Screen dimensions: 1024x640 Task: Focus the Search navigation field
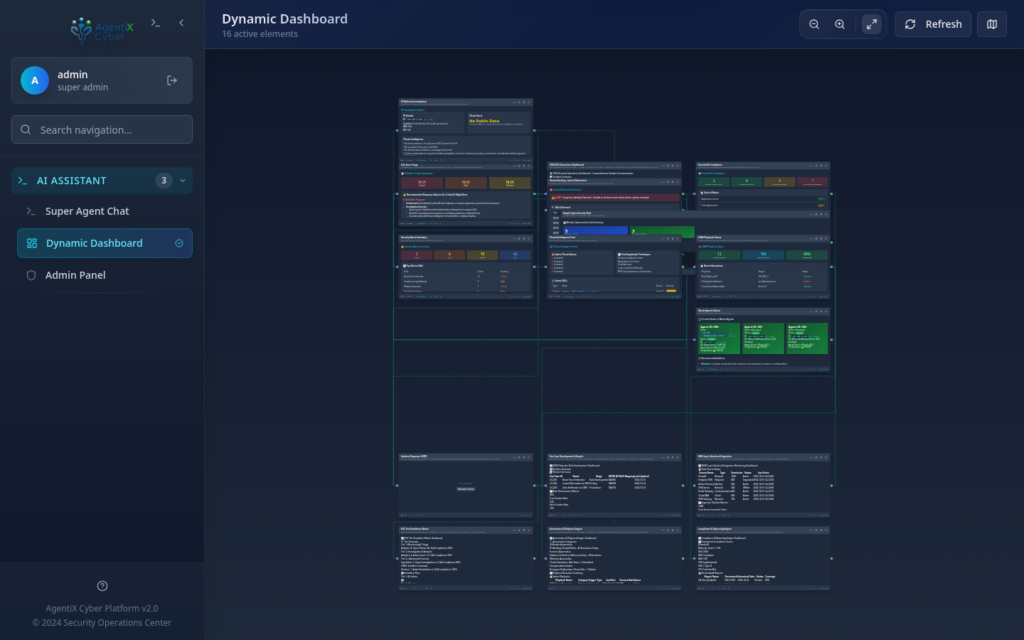click(x=102, y=129)
